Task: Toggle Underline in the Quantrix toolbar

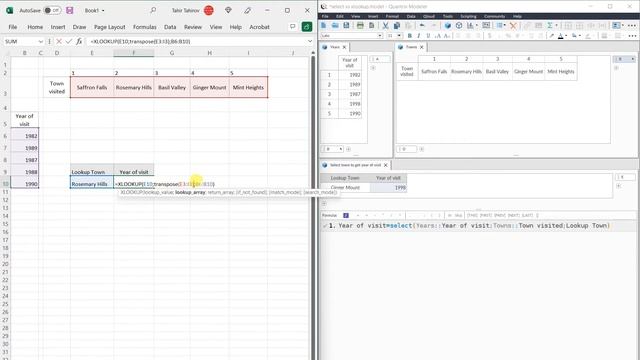Action: 428,36
